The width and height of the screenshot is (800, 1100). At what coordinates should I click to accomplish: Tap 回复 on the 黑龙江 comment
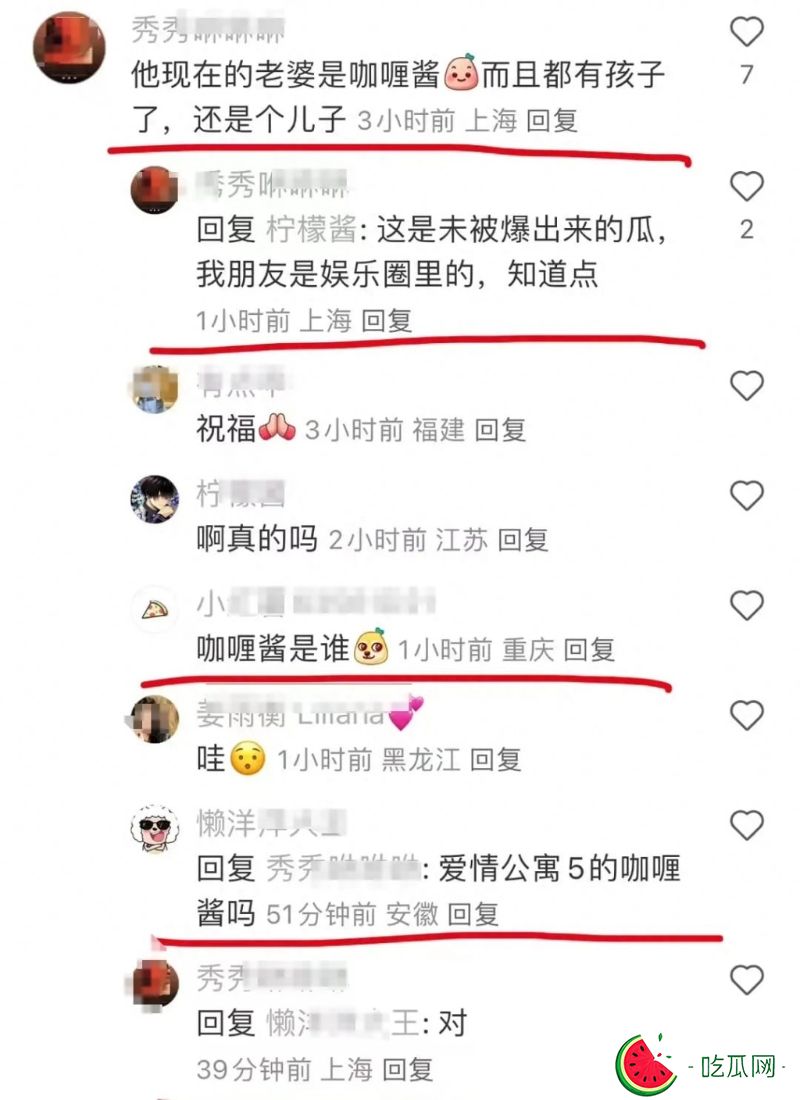(495, 760)
